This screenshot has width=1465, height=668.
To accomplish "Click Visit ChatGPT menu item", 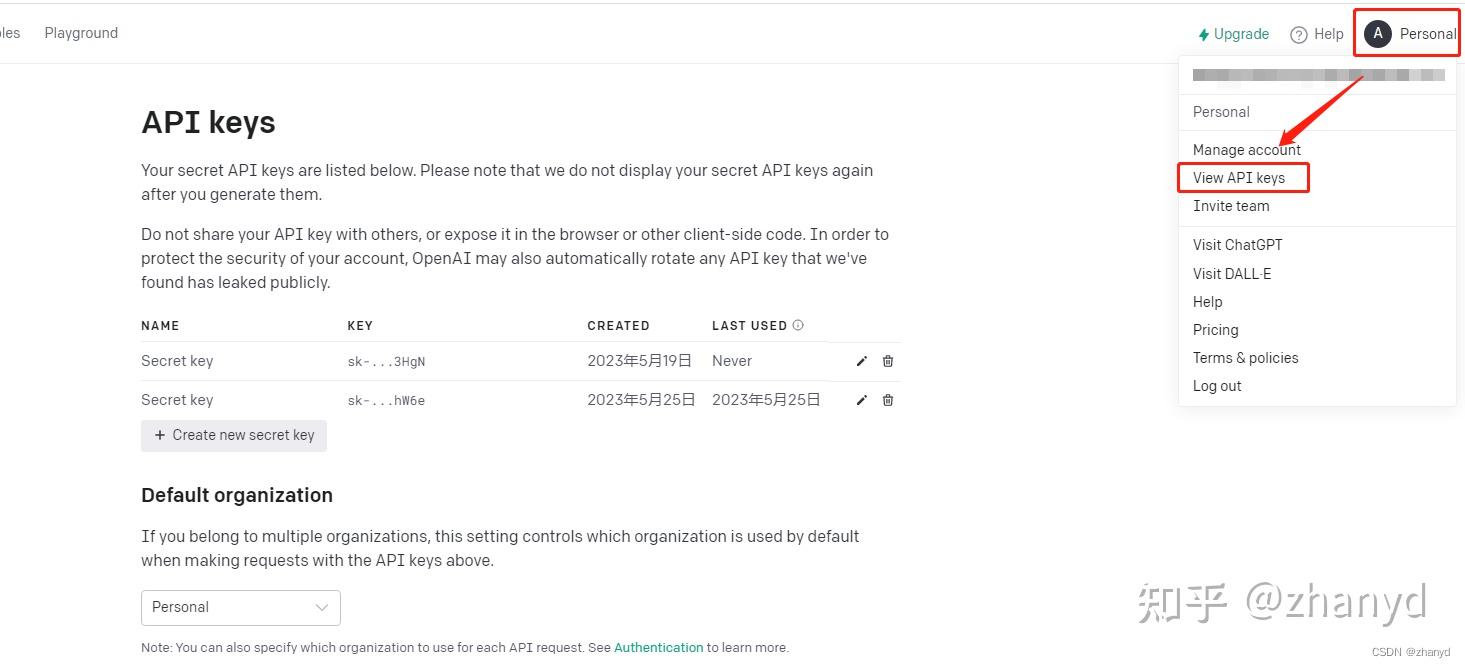I will [x=1237, y=245].
